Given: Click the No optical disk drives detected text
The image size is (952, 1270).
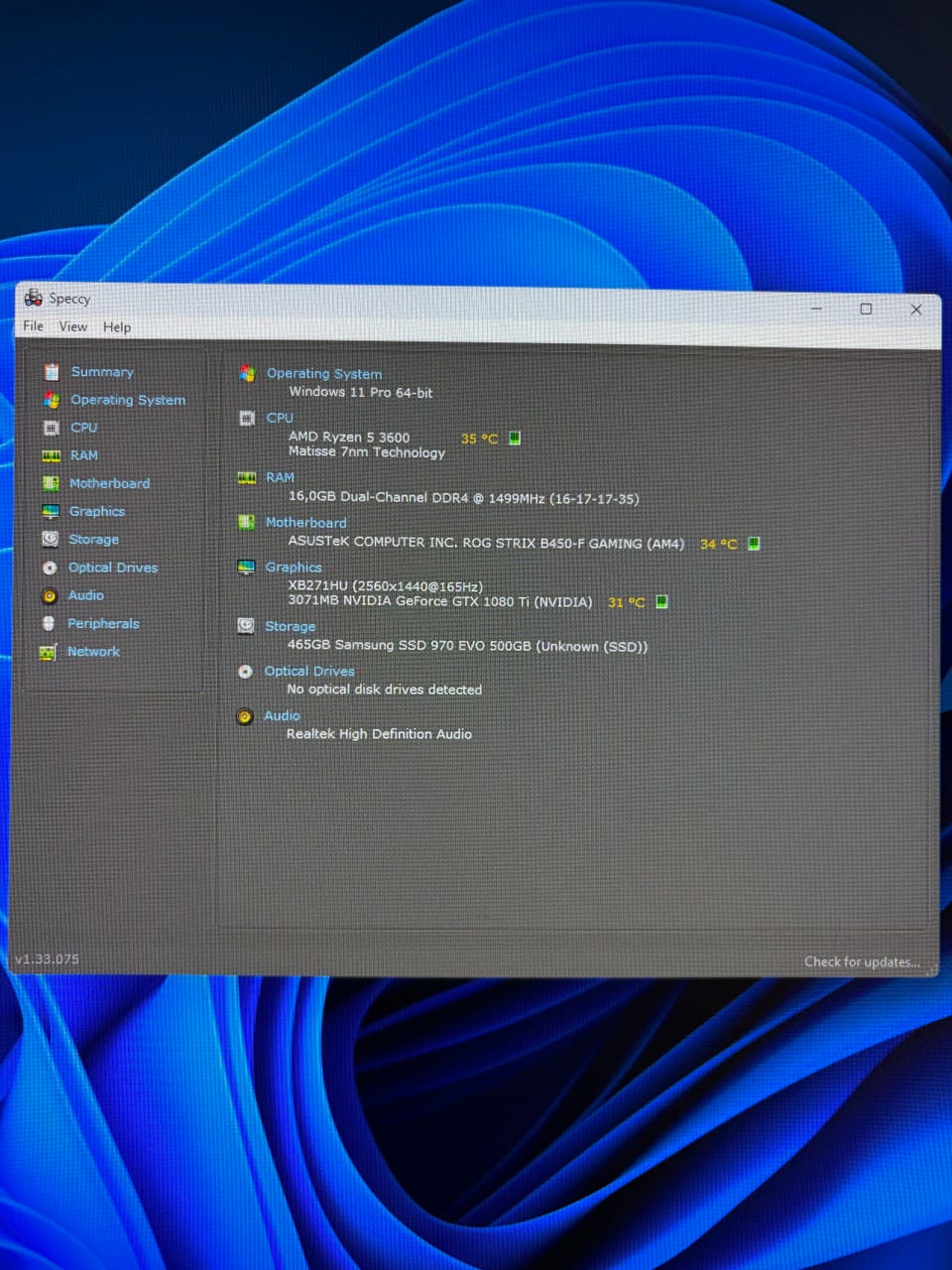Looking at the screenshot, I should coord(385,690).
